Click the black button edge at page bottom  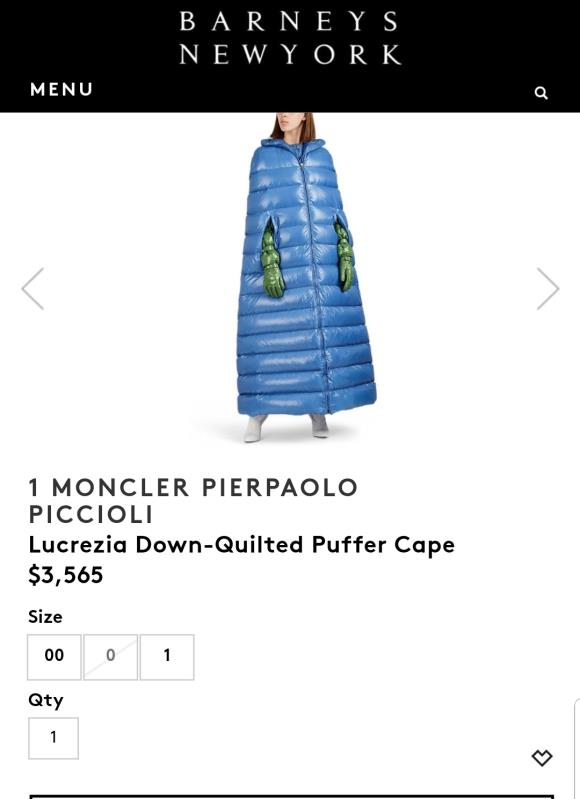click(x=292, y=796)
